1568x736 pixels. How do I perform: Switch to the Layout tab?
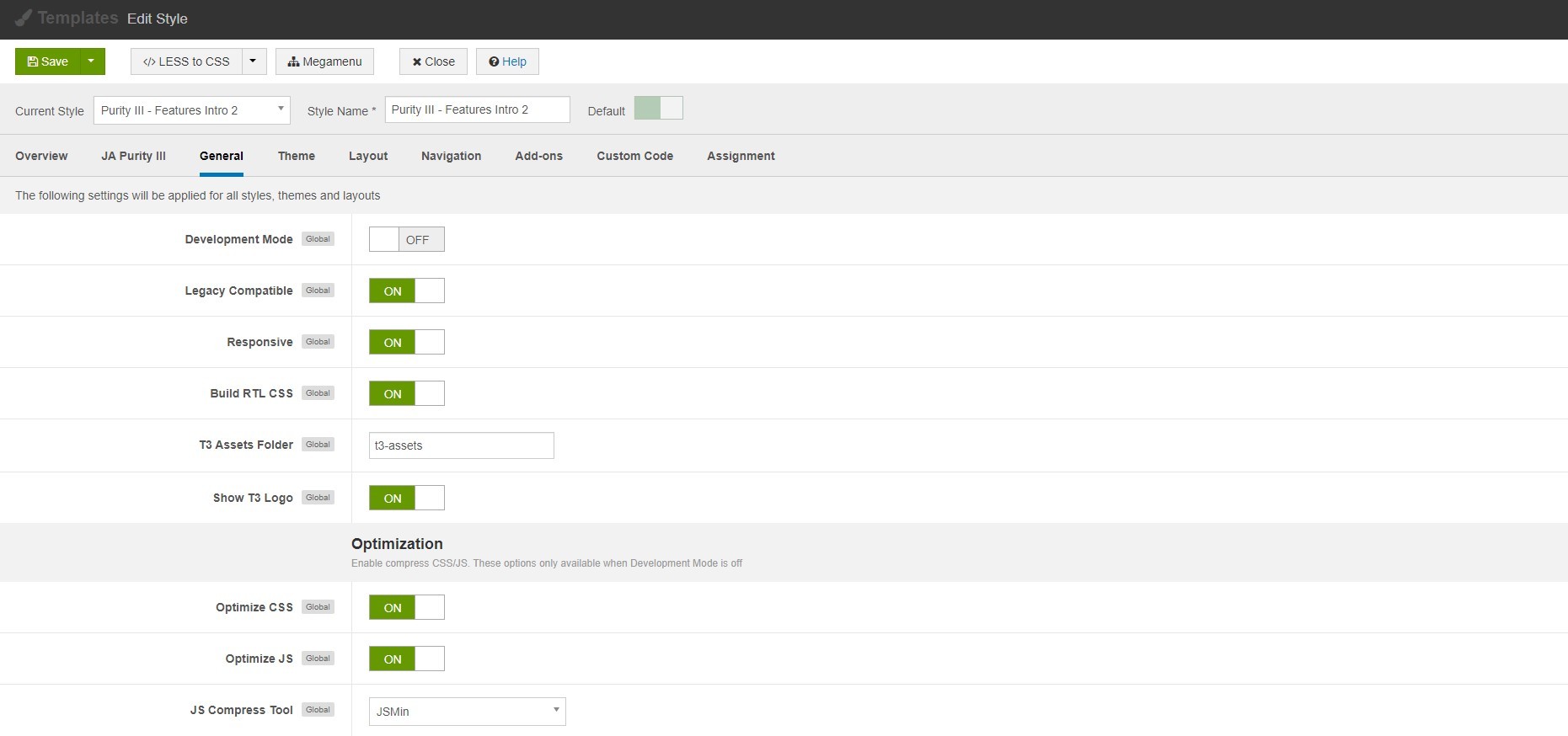click(x=368, y=156)
